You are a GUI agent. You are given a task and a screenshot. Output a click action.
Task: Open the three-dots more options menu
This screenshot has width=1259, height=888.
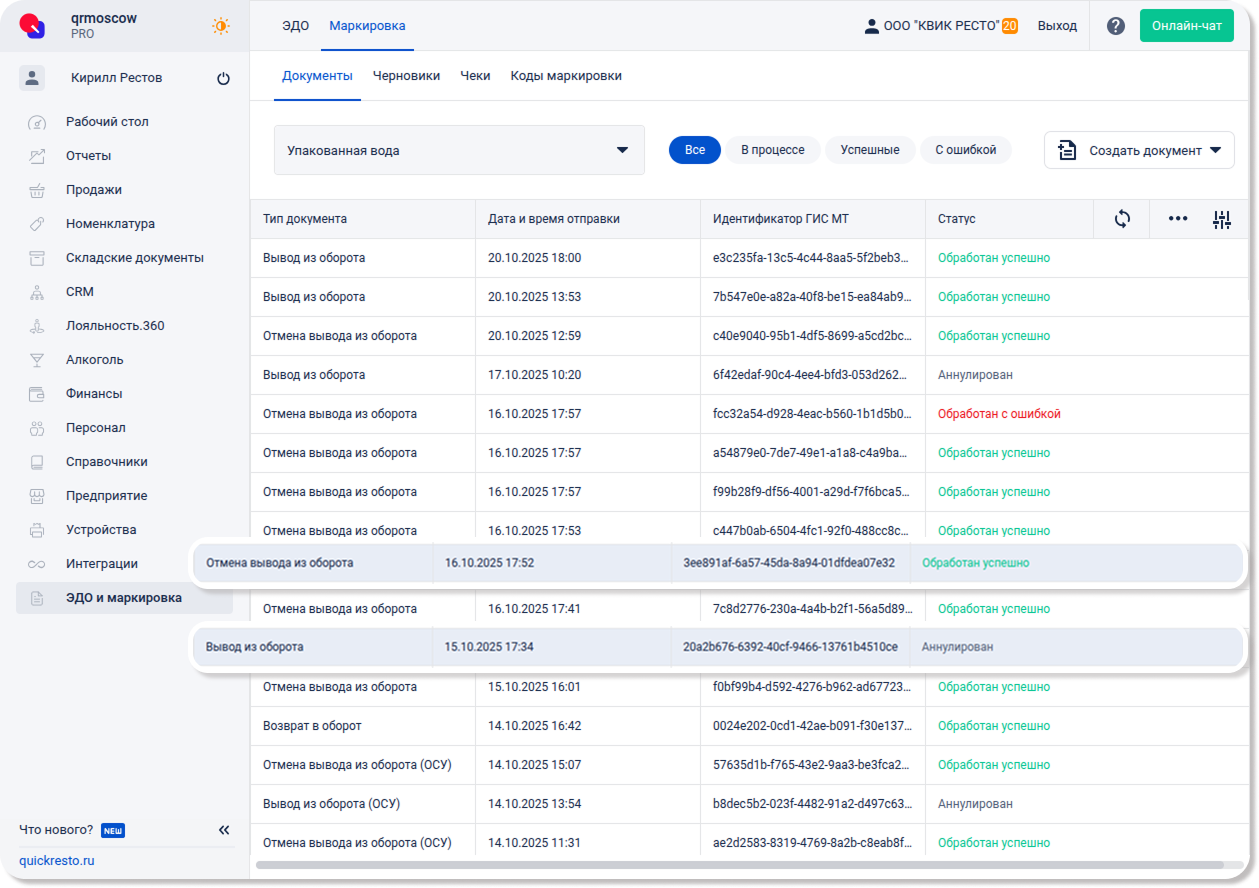coord(1178,219)
